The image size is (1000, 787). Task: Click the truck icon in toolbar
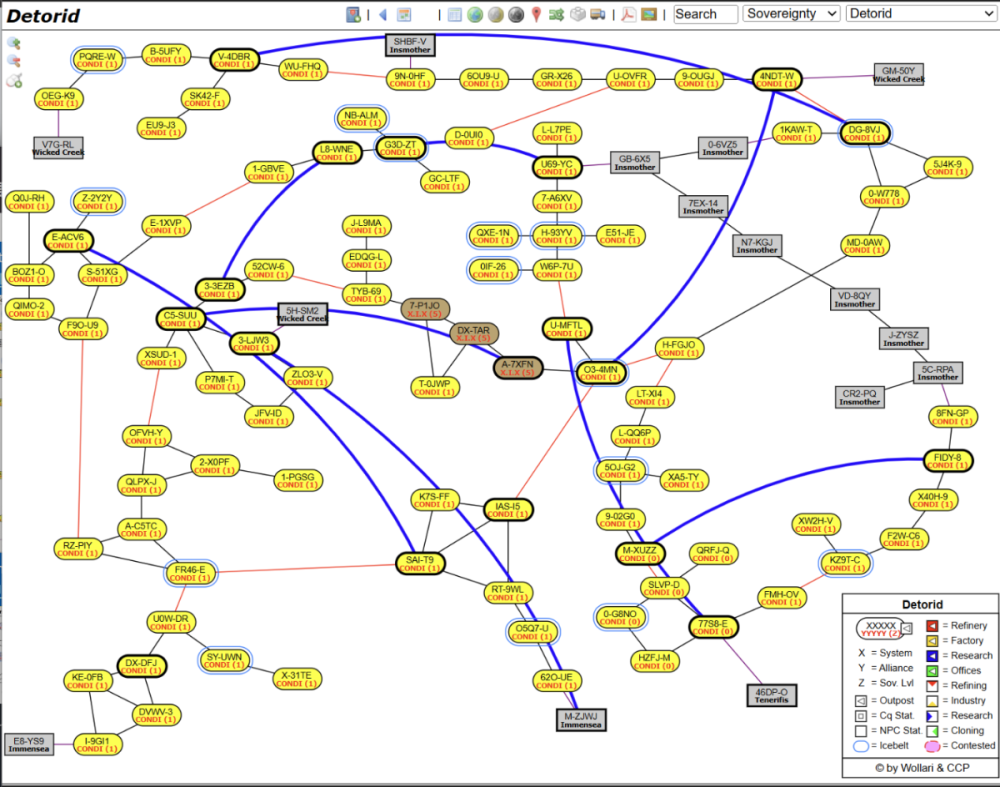pyautogui.click(x=598, y=14)
